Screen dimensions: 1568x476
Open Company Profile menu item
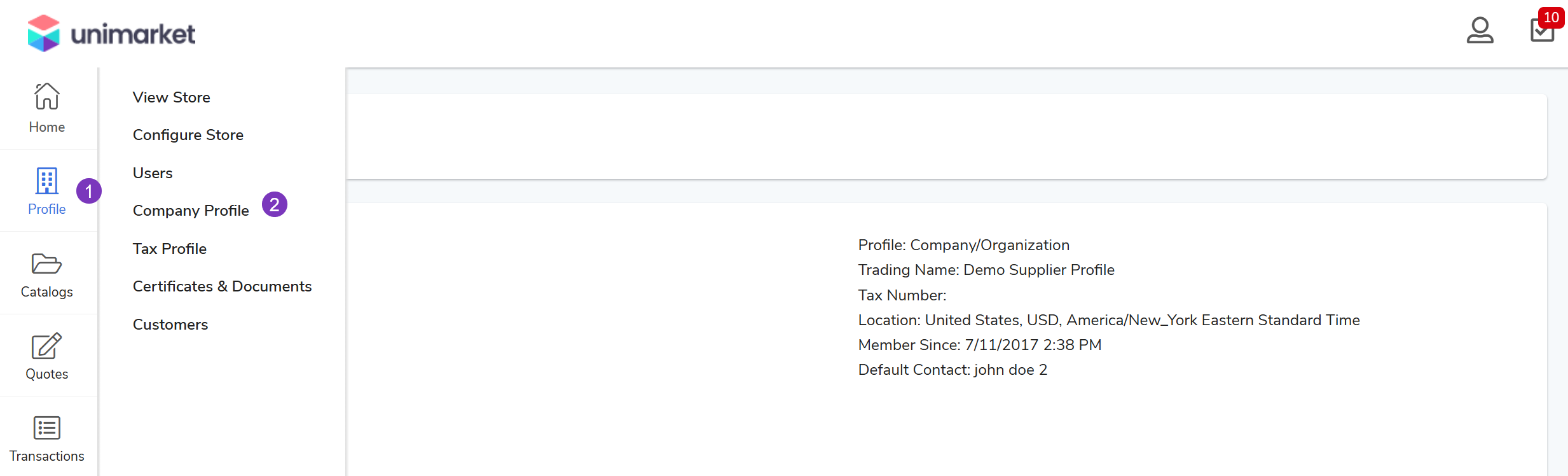191,211
